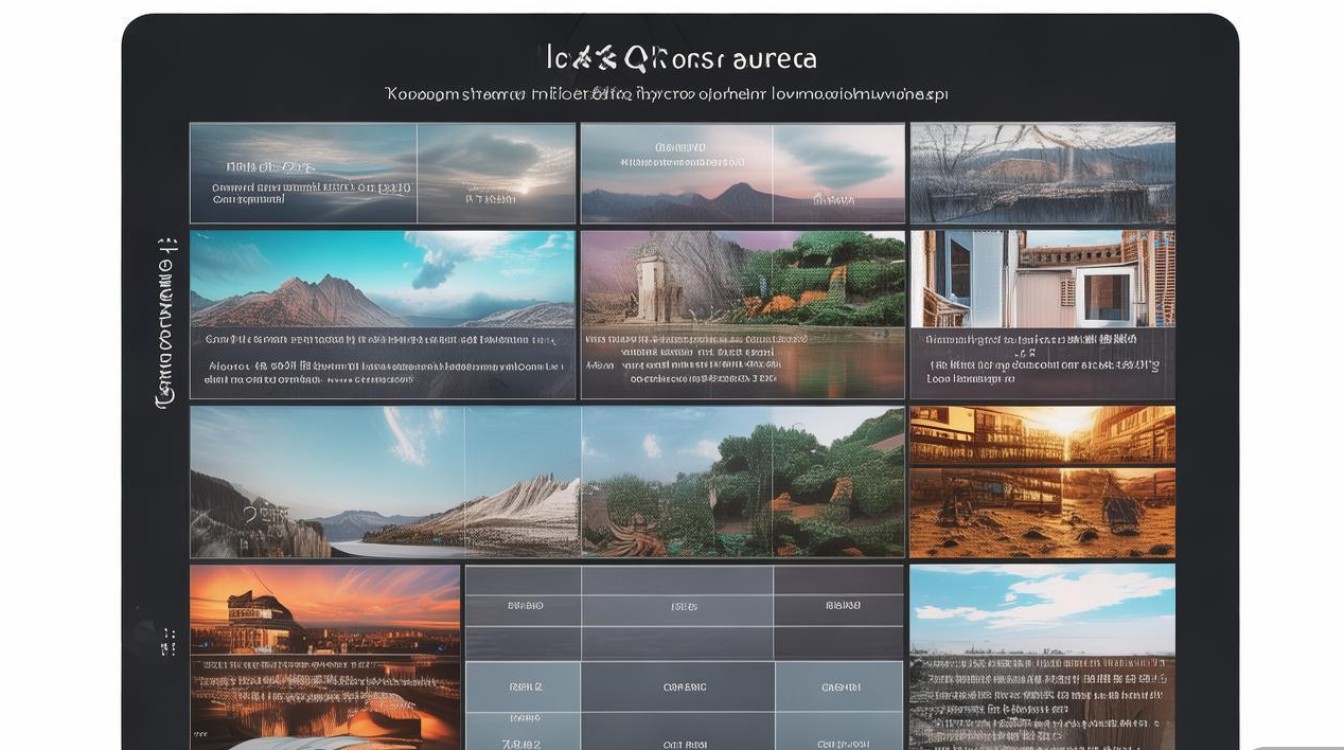The width and height of the screenshot is (1344, 750).
Task: Select the sepia muddy street thumbnail
Action: coord(1042,512)
